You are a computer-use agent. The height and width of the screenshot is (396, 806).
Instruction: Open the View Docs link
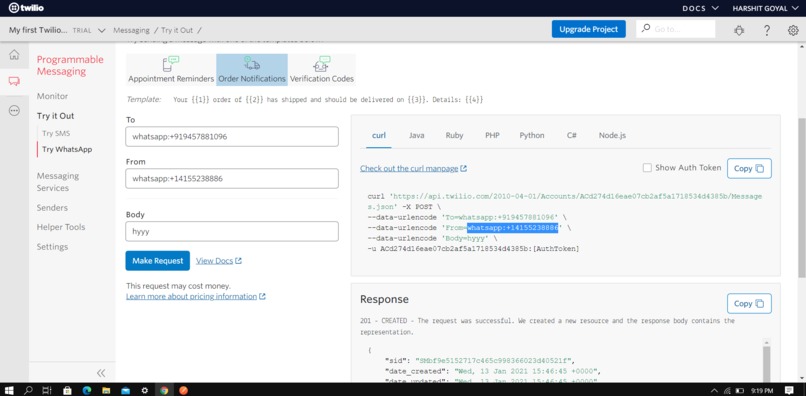point(218,261)
